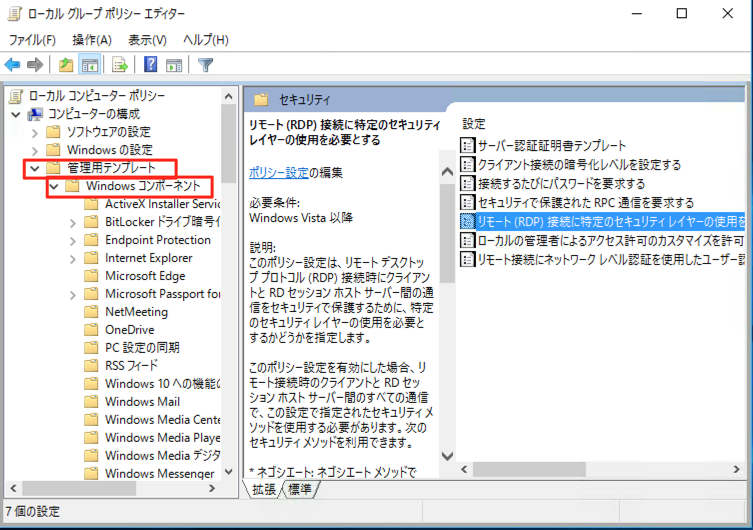The height and width of the screenshot is (530, 753).
Task: Open the Help question mark icon
Action: click(150, 64)
